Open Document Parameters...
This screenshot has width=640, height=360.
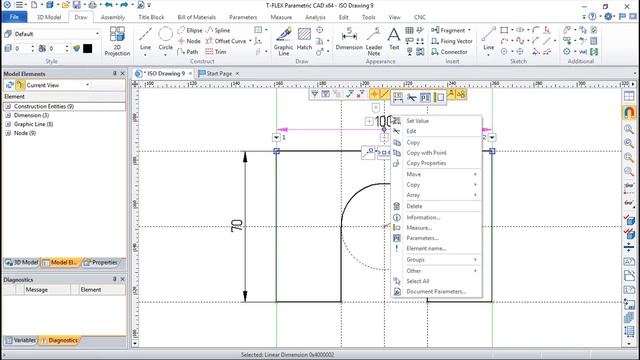click(436, 291)
